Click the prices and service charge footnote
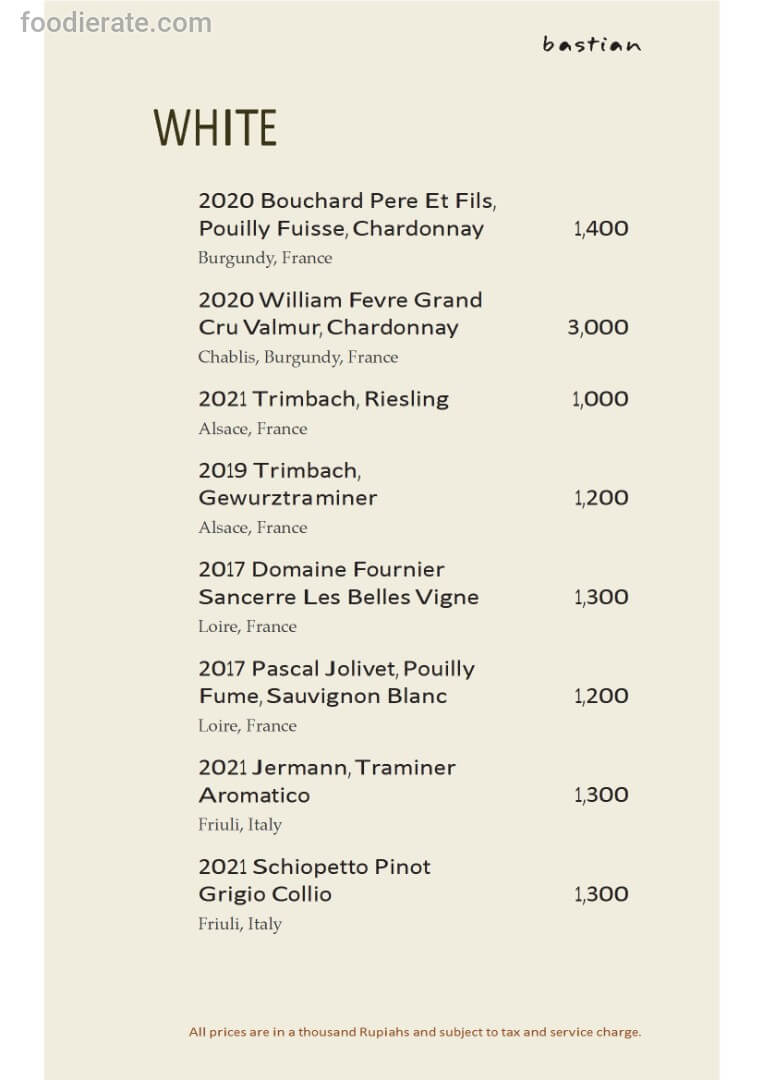The height and width of the screenshot is (1080, 763). tap(415, 1032)
